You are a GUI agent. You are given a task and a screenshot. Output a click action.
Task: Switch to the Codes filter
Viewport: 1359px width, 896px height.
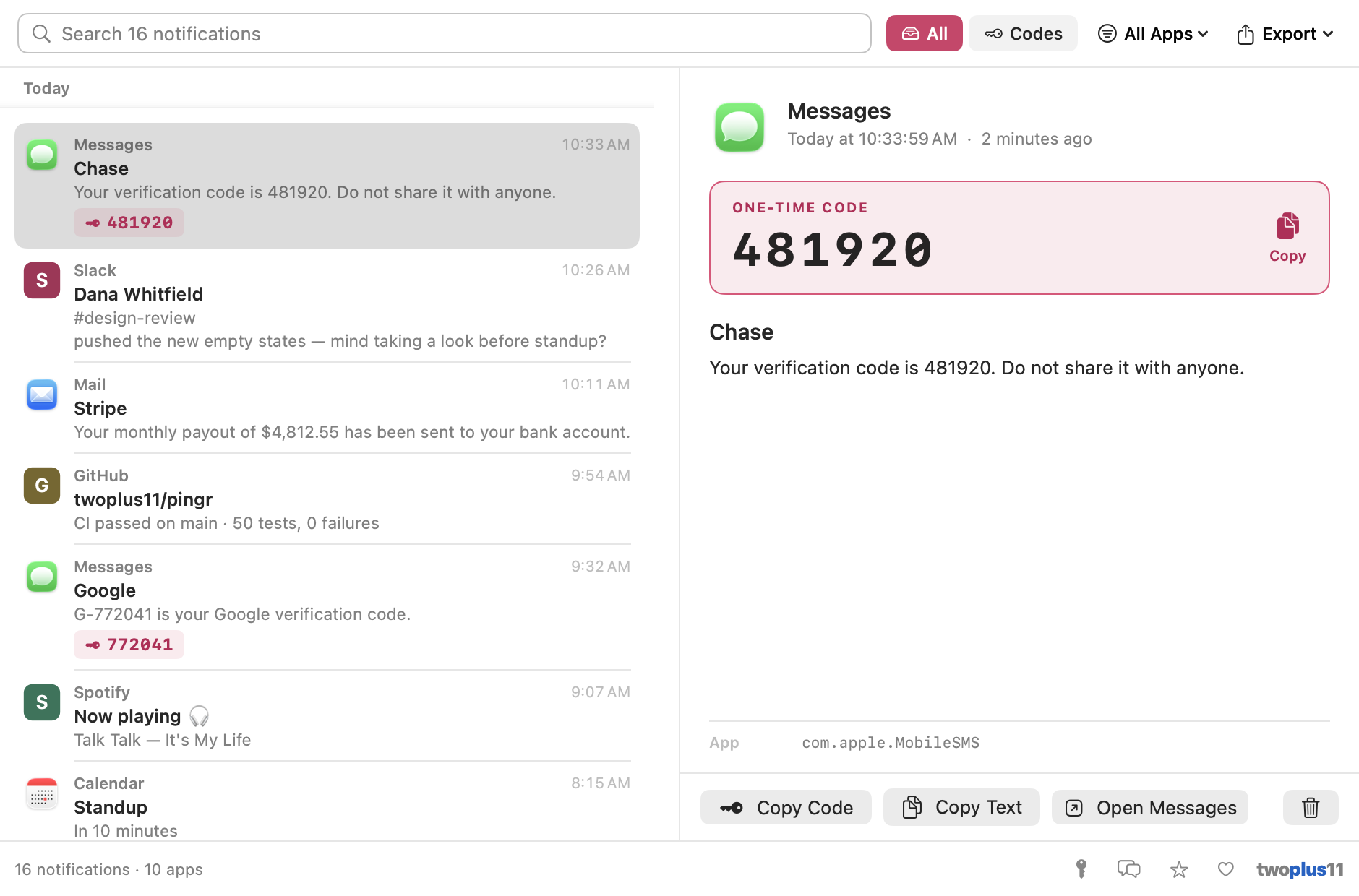(1023, 34)
